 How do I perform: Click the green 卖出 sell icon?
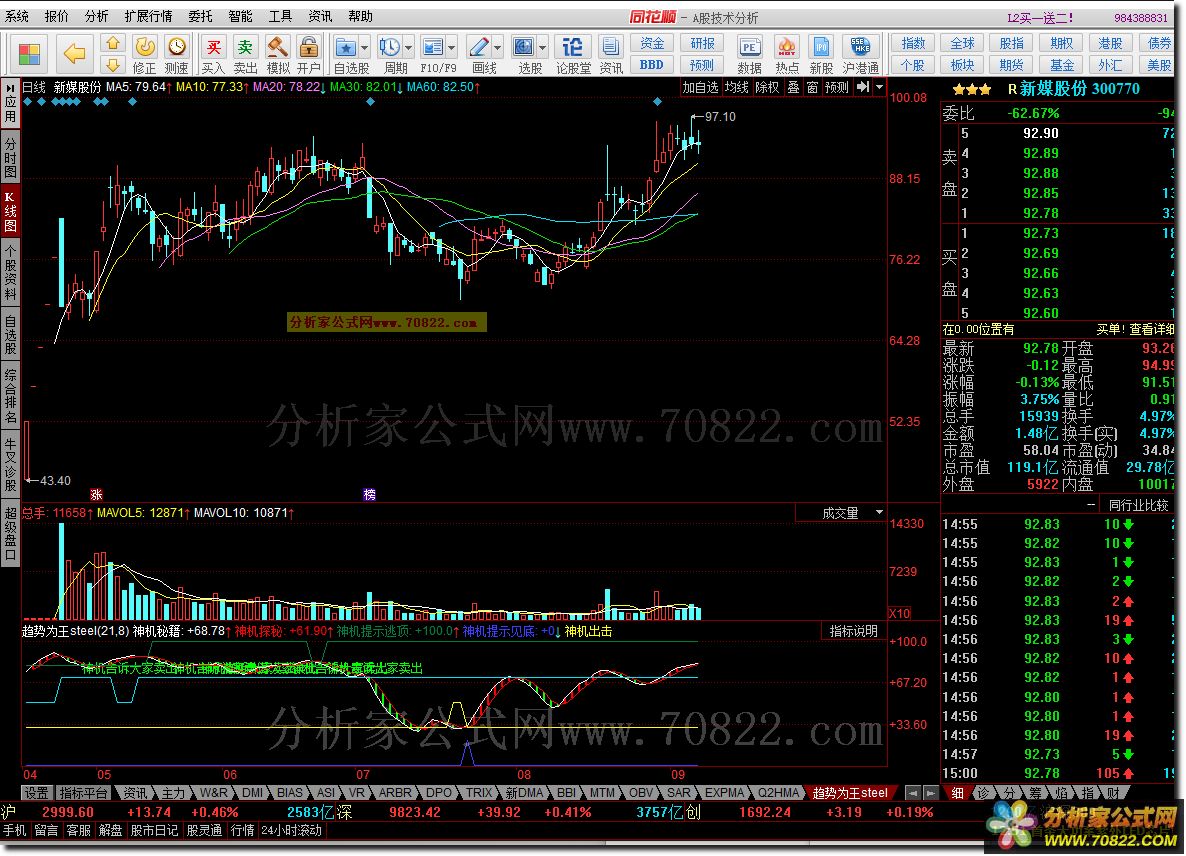(x=245, y=47)
